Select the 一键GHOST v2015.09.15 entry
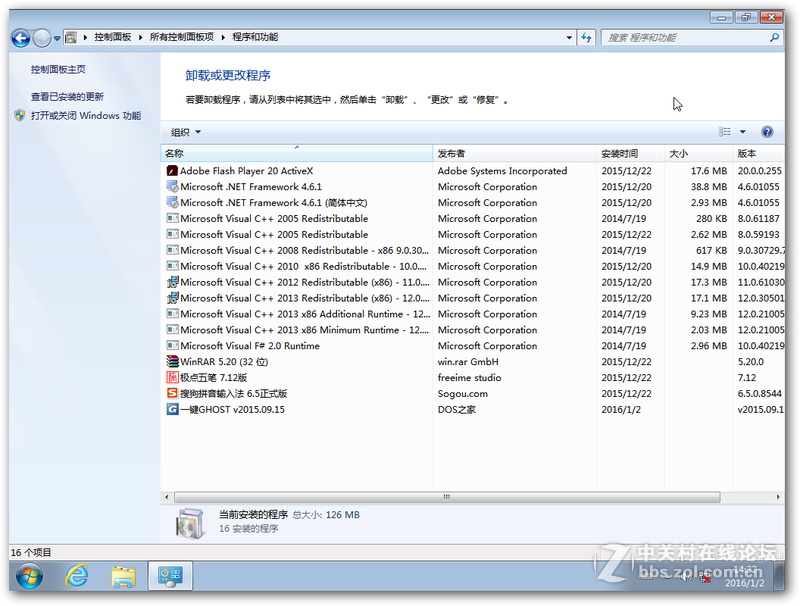Viewport: 800px width, 606px height. [x=230, y=409]
